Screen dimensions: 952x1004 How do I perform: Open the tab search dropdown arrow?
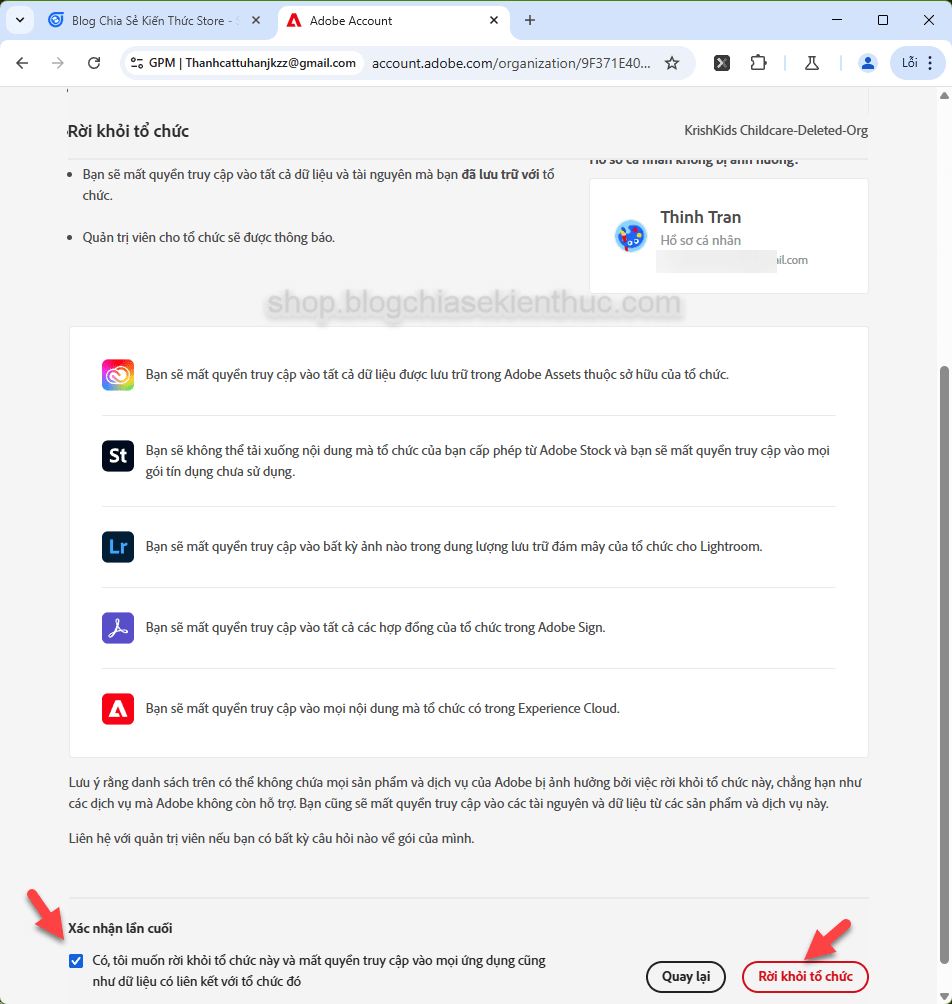(20, 20)
